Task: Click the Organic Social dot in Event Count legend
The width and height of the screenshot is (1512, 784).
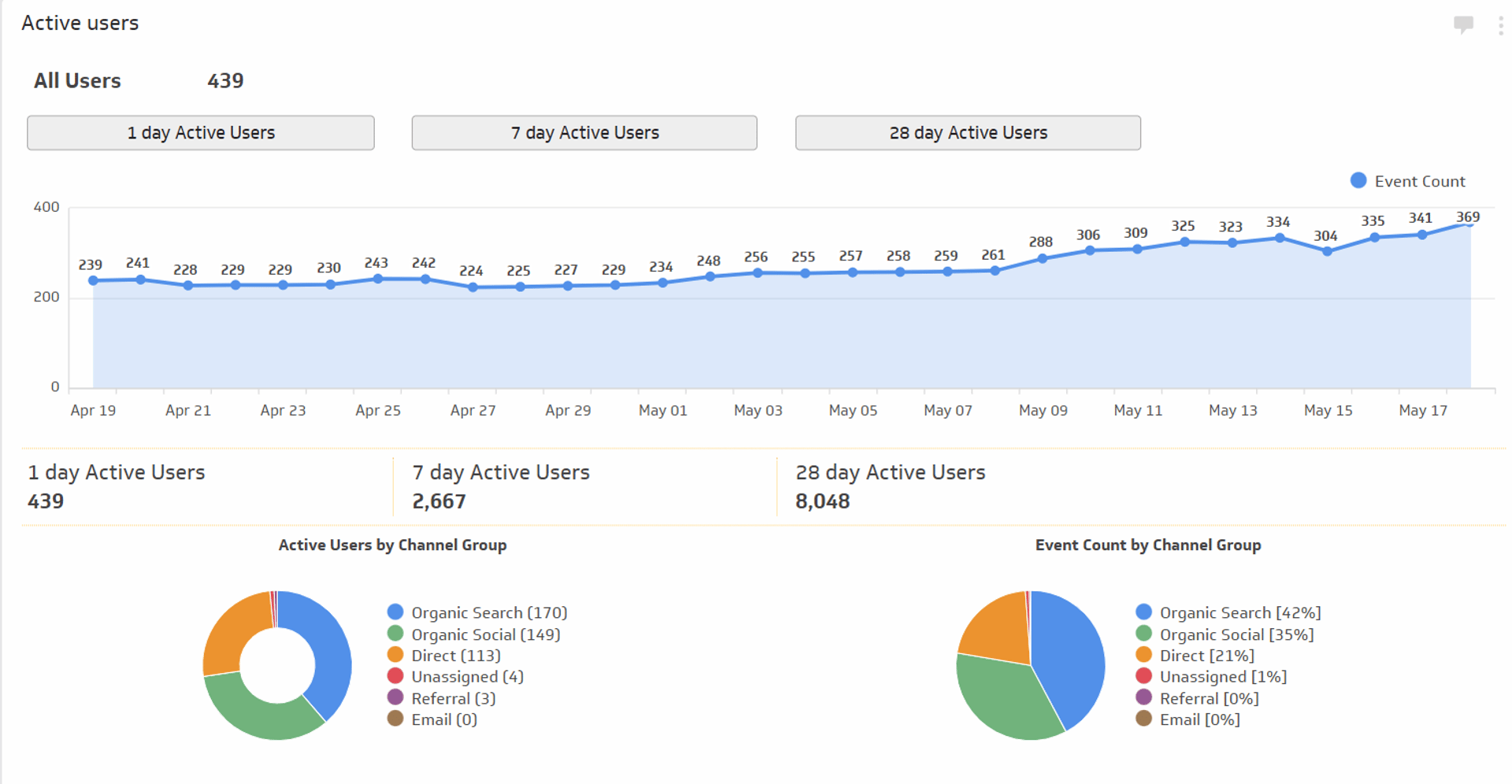Action: (x=1143, y=634)
